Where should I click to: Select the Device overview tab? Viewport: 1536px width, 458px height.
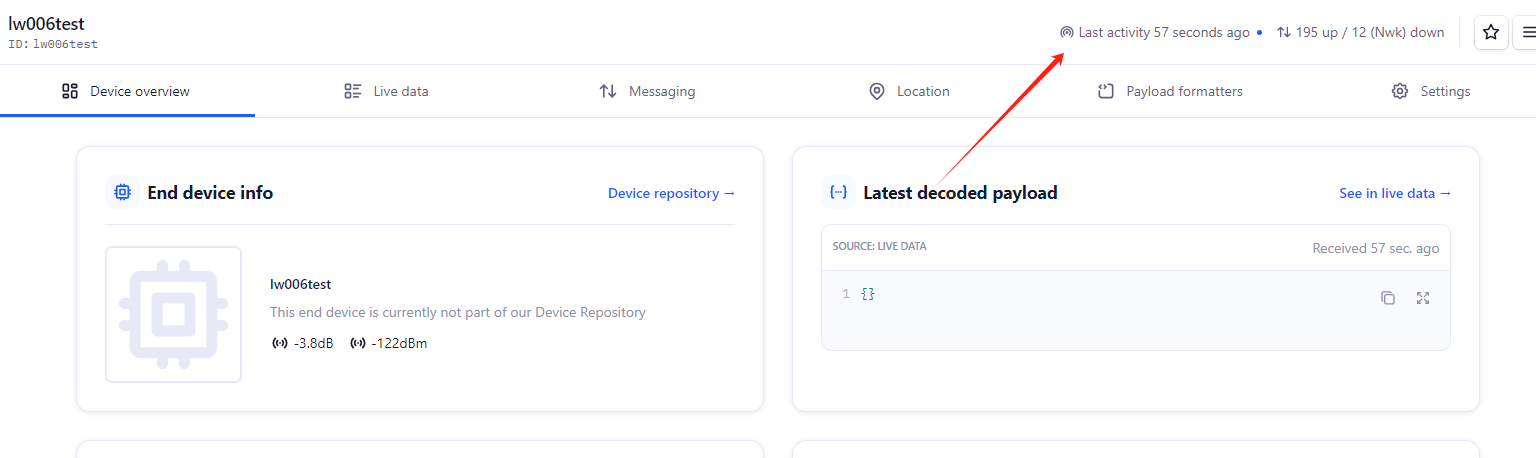pos(126,92)
